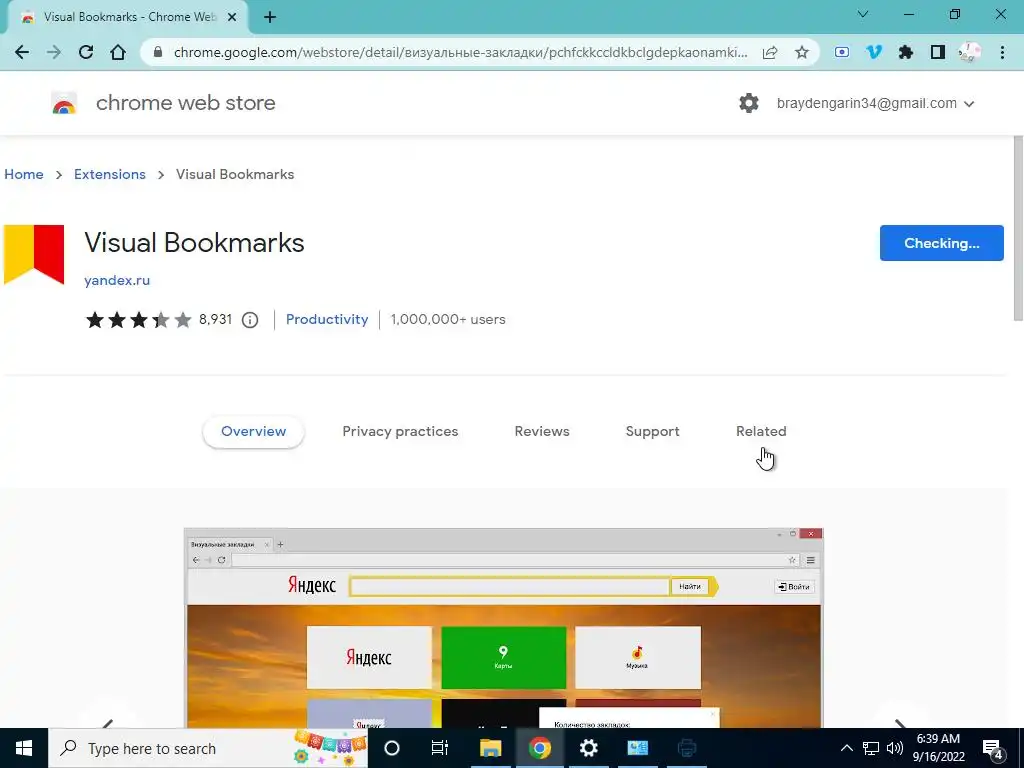Image resolution: width=1024 pixels, height=768 pixels.
Task: Go to the Extensions breadcrumb
Action: click(110, 174)
